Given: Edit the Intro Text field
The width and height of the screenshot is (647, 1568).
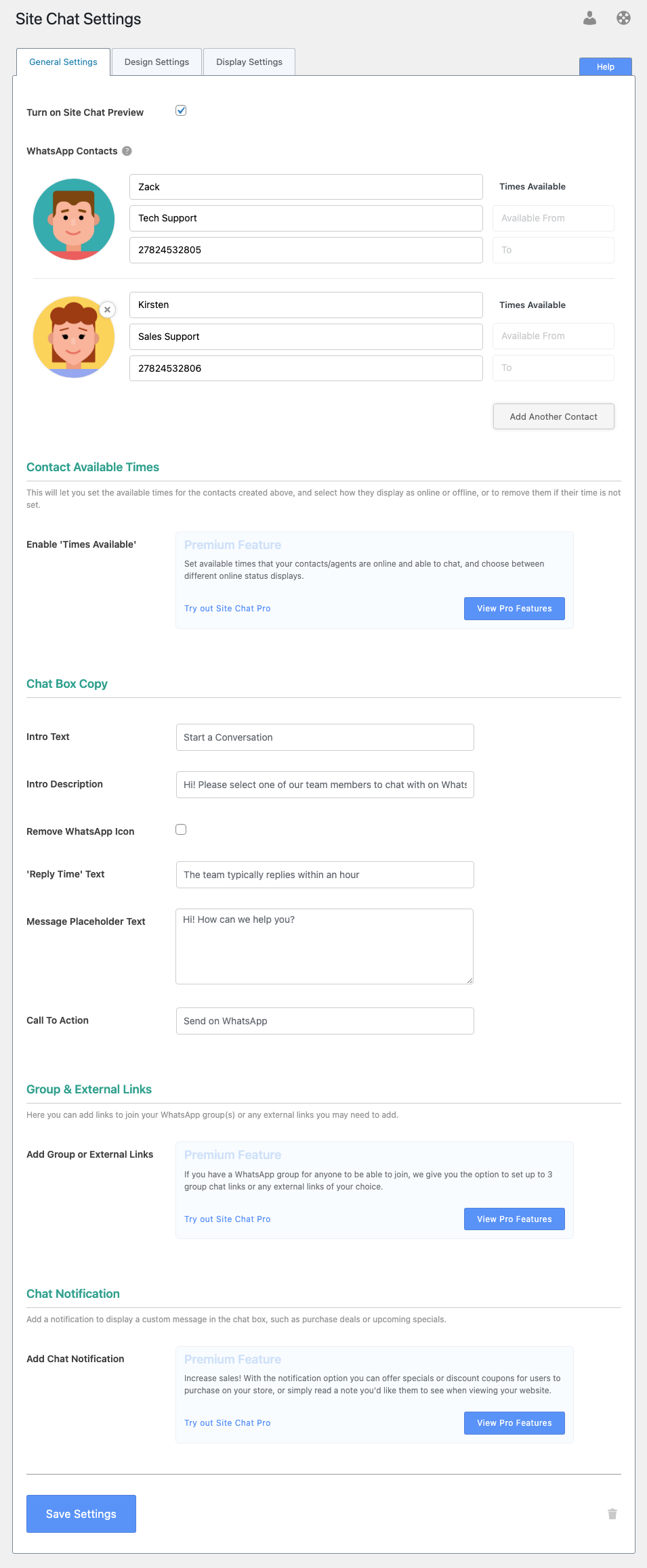Looking at the screenshot, I should tap(325, 737).
